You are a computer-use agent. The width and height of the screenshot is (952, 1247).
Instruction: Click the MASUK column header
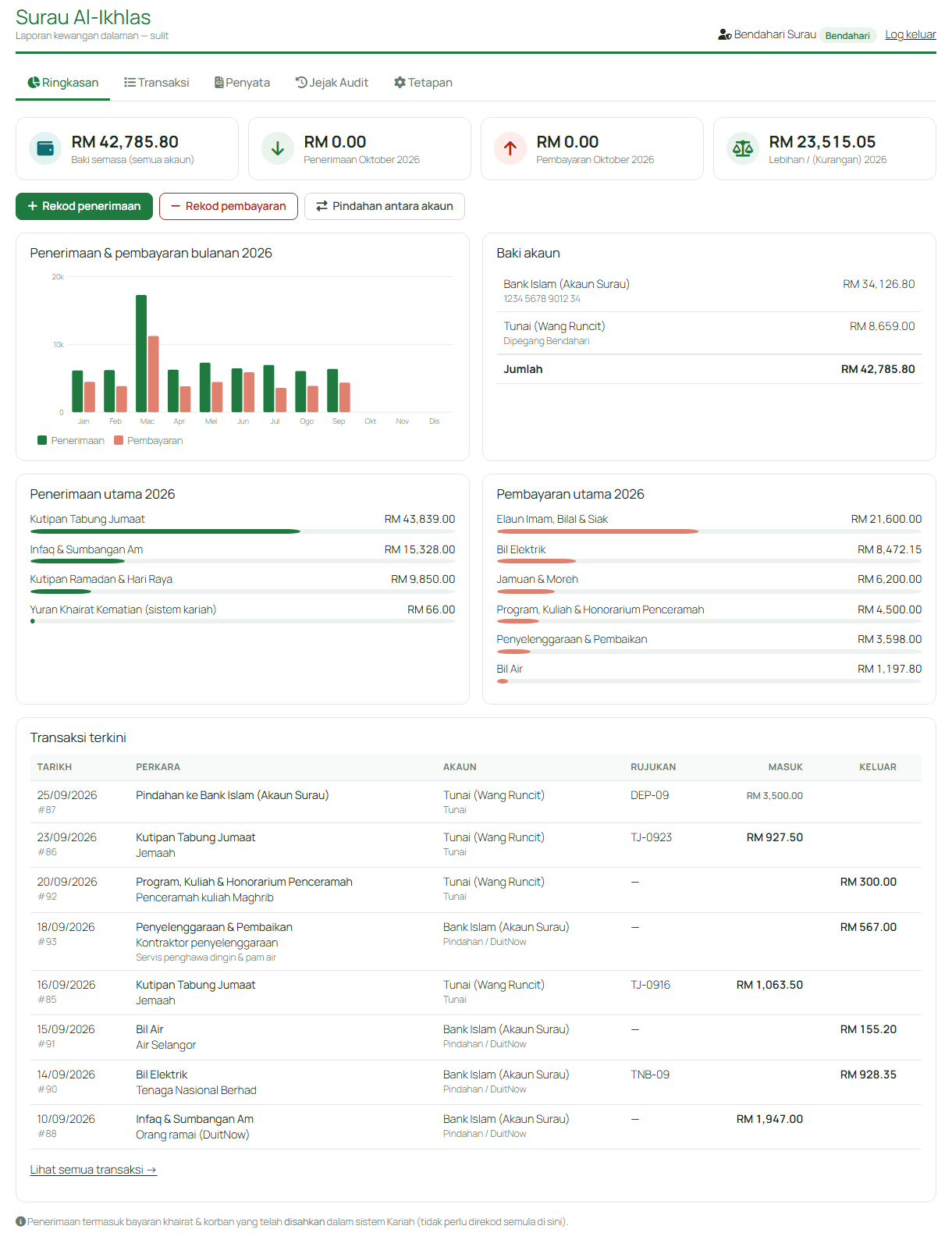[785, 767]
